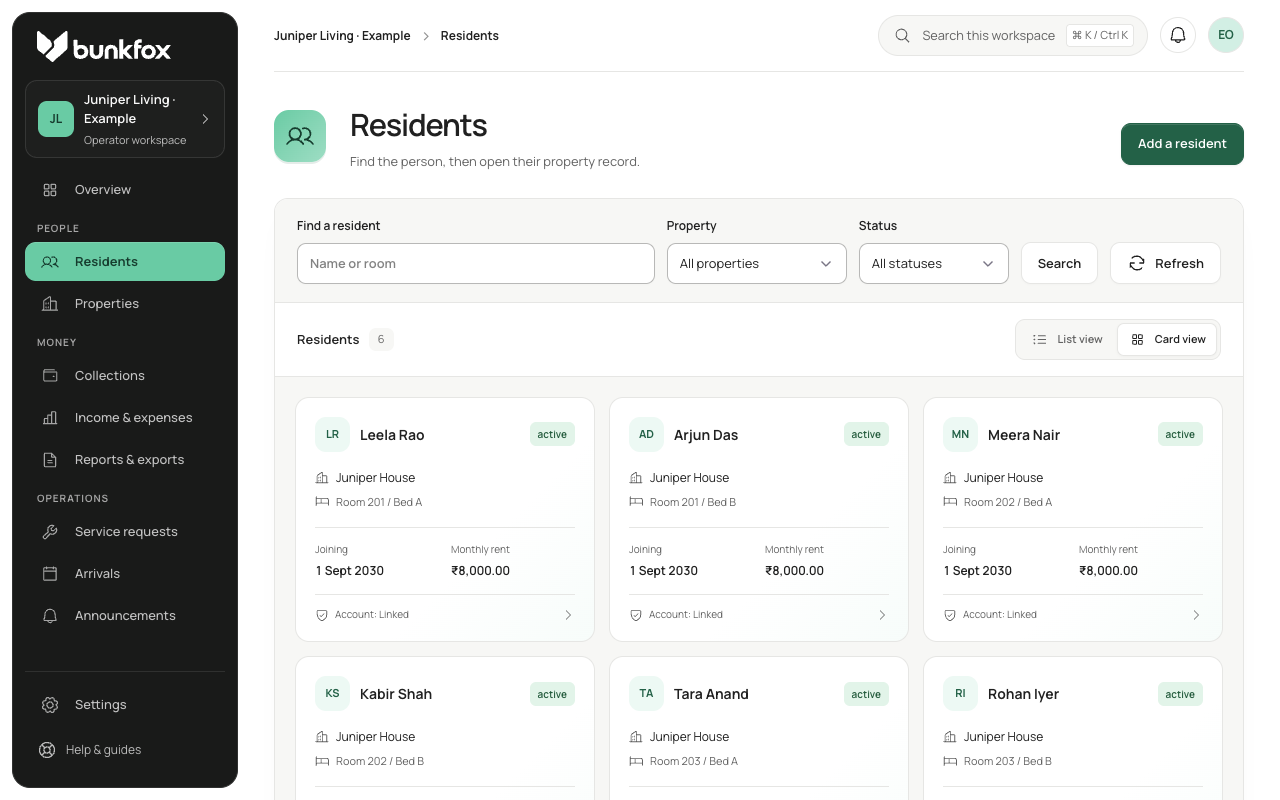The image size is (1280, 800).
Task: Click Rohan Iyer's RI avatar
Action: click(961, 694)
